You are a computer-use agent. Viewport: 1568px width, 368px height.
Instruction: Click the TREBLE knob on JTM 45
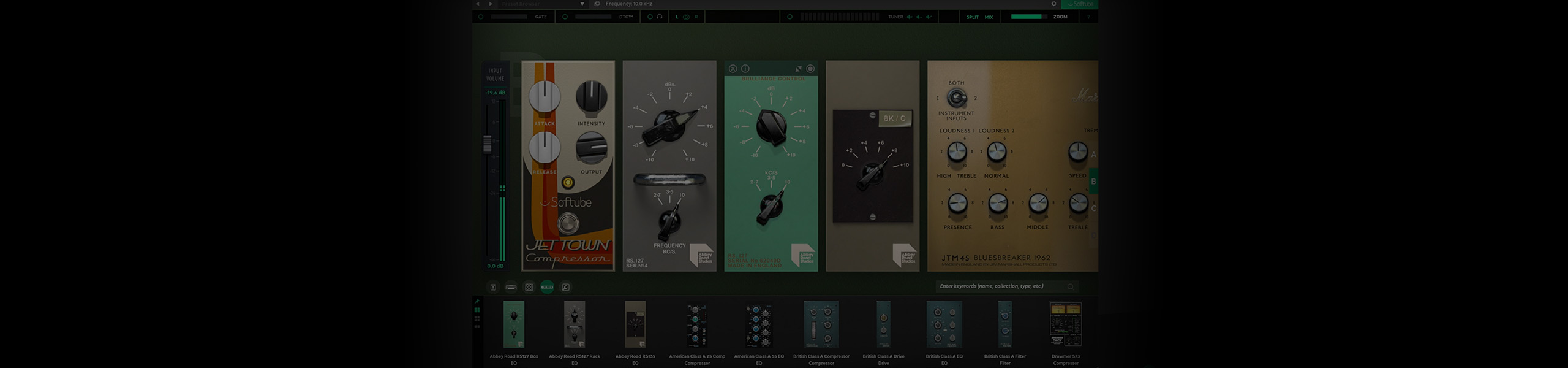point(1078,203)
